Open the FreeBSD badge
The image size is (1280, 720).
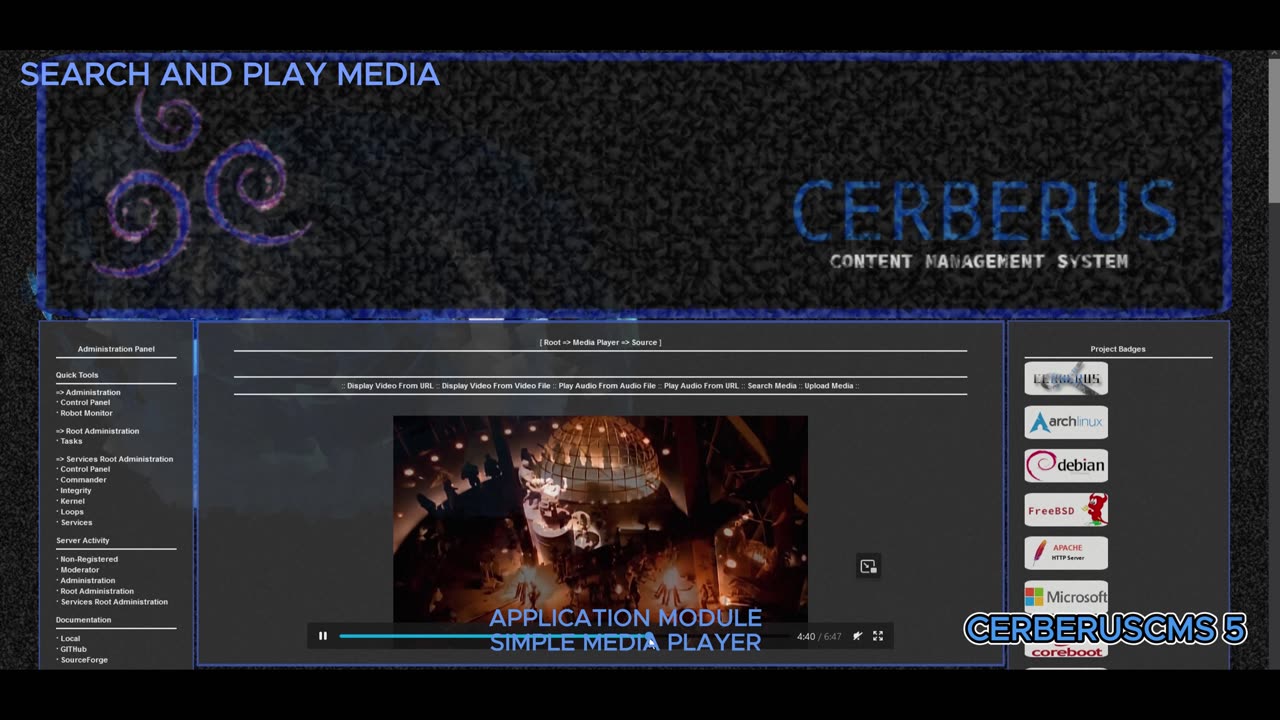pos(1066,510)
